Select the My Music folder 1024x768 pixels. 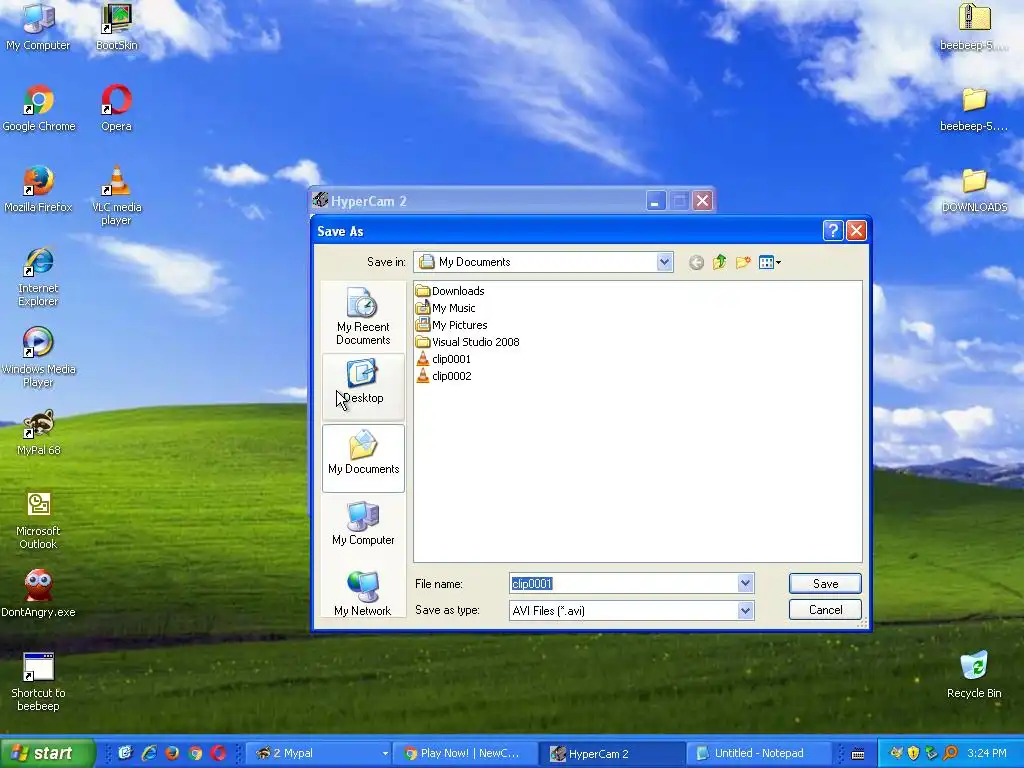[445, 308]
